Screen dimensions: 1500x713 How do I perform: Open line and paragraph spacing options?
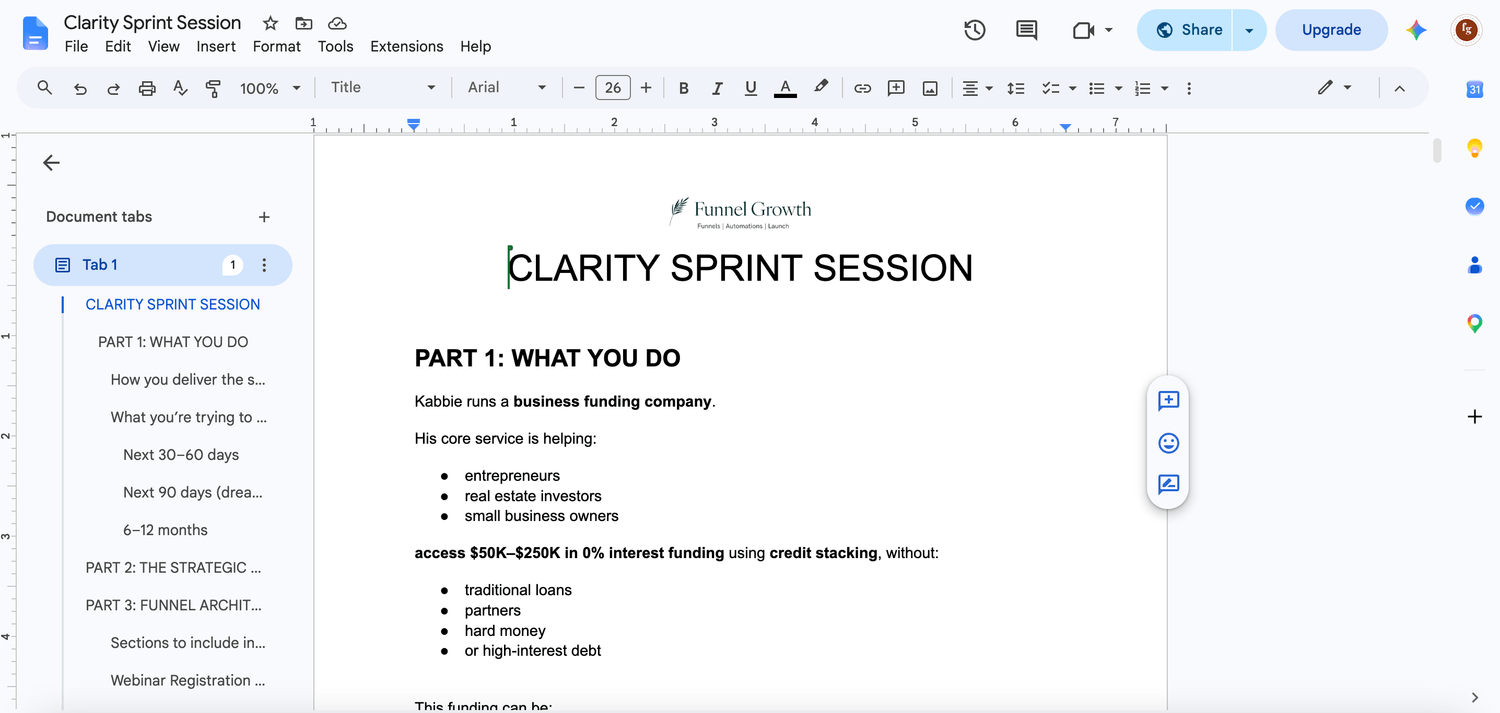[x=1016, y=88]
